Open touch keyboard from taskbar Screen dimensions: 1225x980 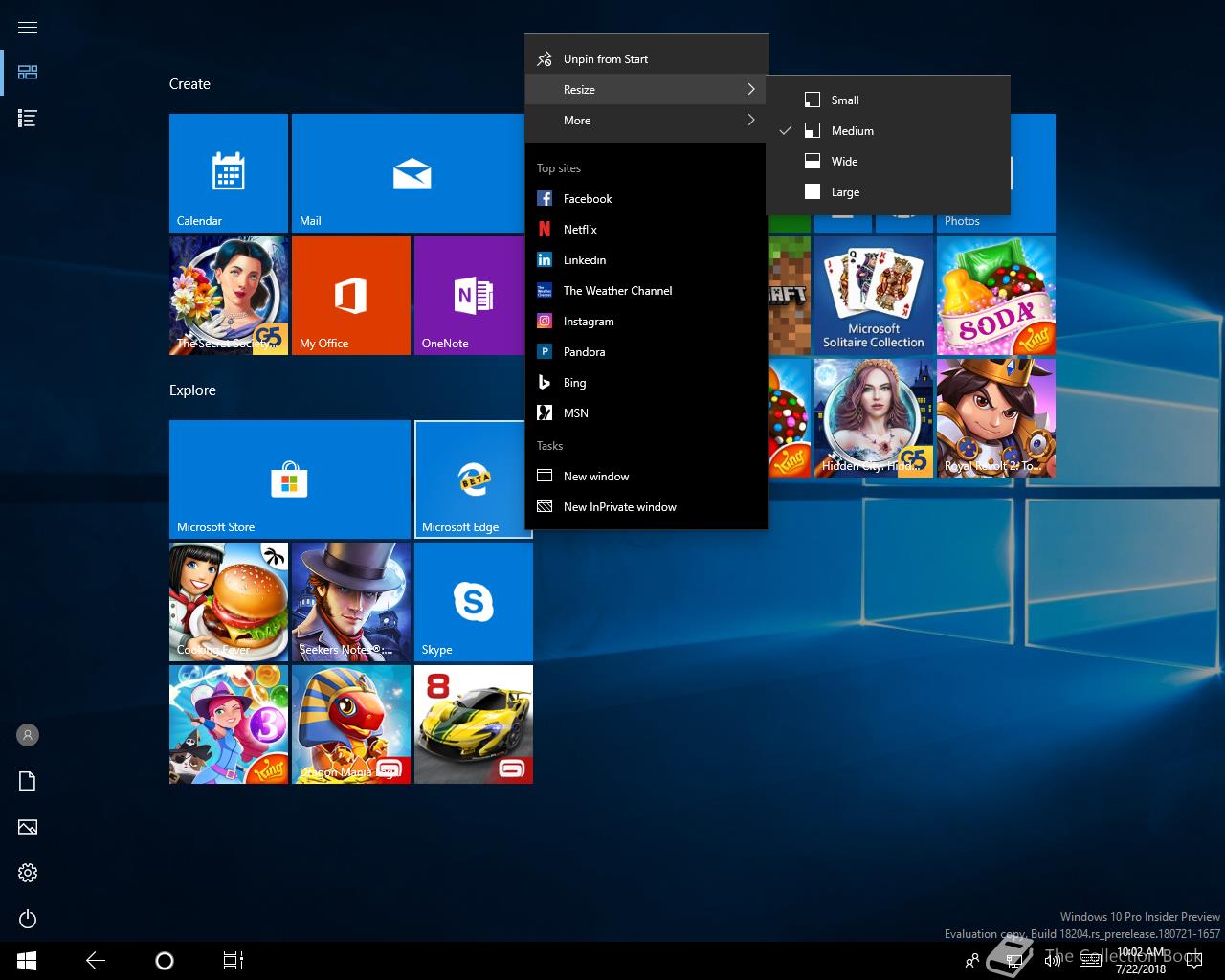coord(1090,961)
